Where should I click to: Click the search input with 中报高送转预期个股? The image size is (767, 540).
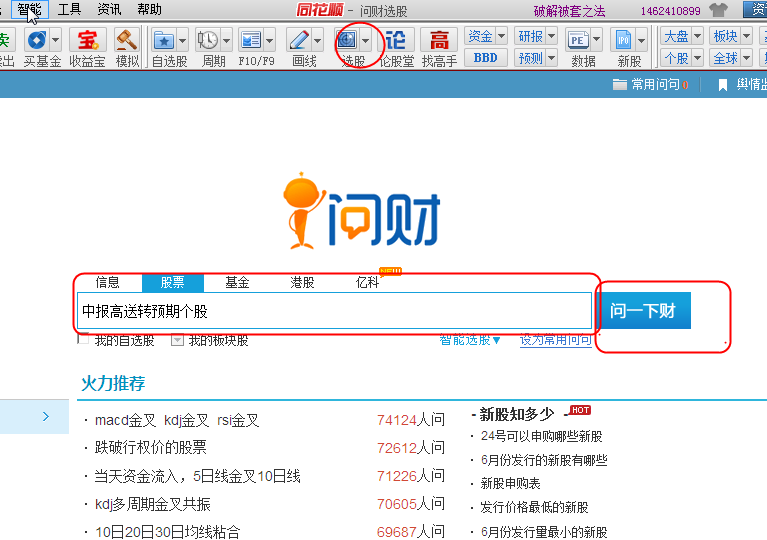(x=335, y=311)
